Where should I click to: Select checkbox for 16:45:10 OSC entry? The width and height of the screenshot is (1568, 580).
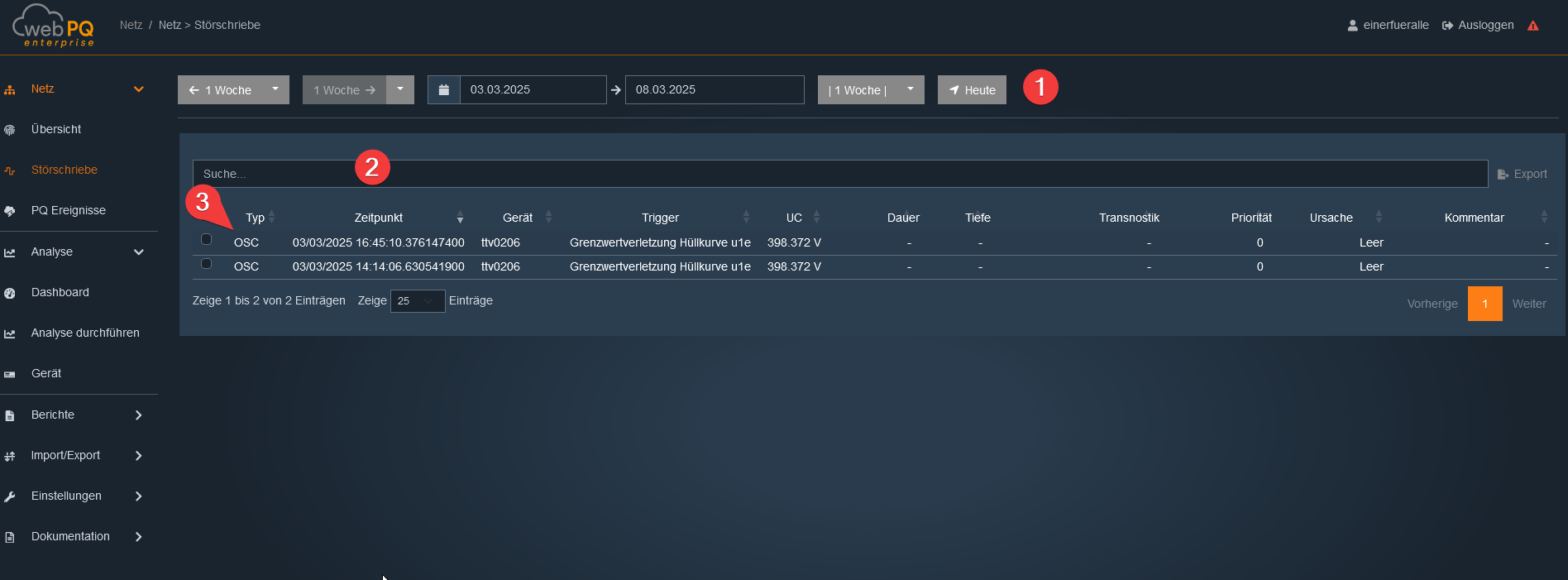207,240
